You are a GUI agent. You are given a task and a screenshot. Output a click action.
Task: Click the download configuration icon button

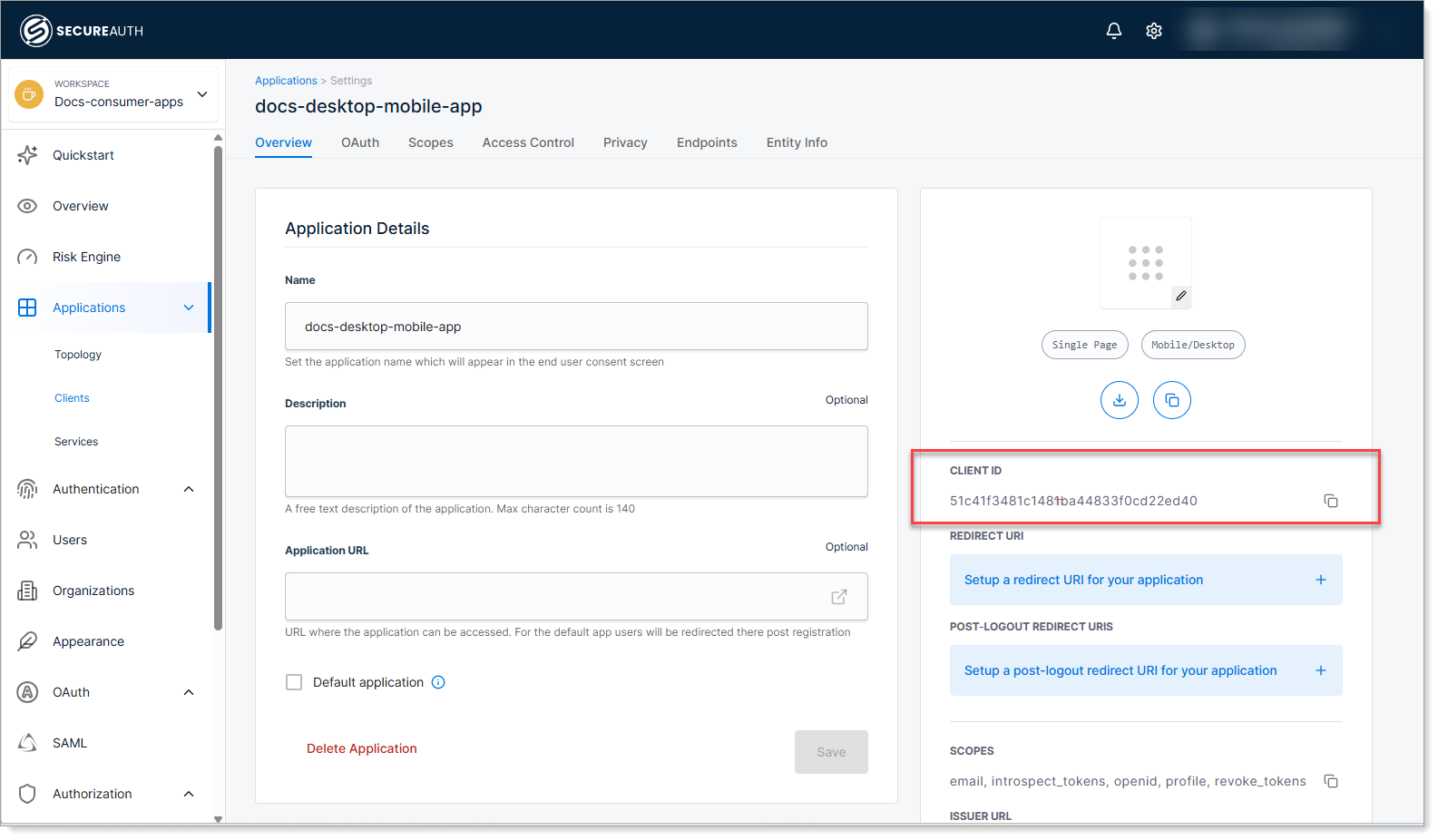(x=1119, y=400)
